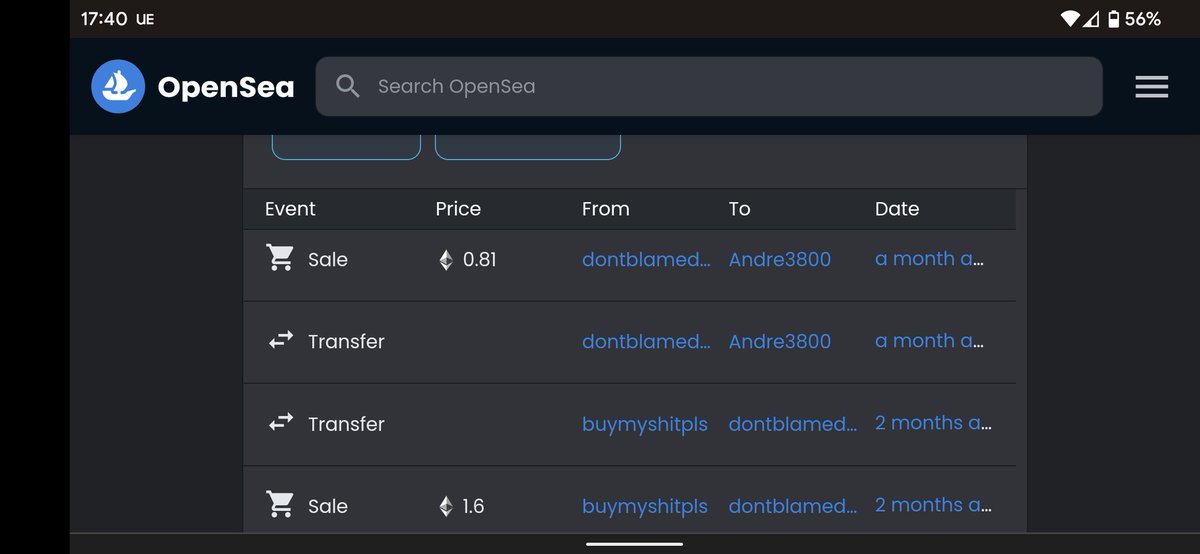Open dontblamed... sender on 0.81 sale row
1200x554 pixels.
coord(646,259)
